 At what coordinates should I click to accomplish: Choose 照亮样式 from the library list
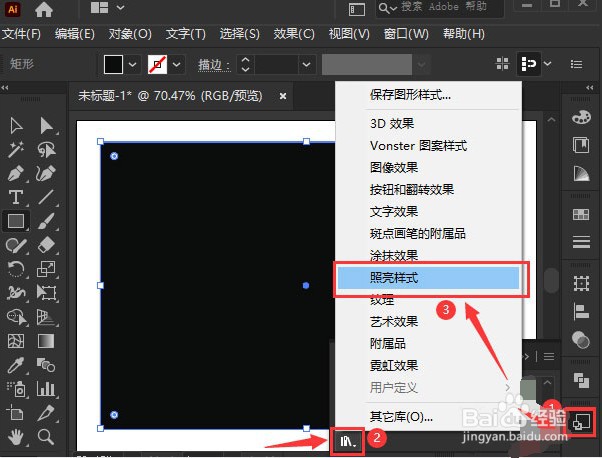[x=428, y=278]
